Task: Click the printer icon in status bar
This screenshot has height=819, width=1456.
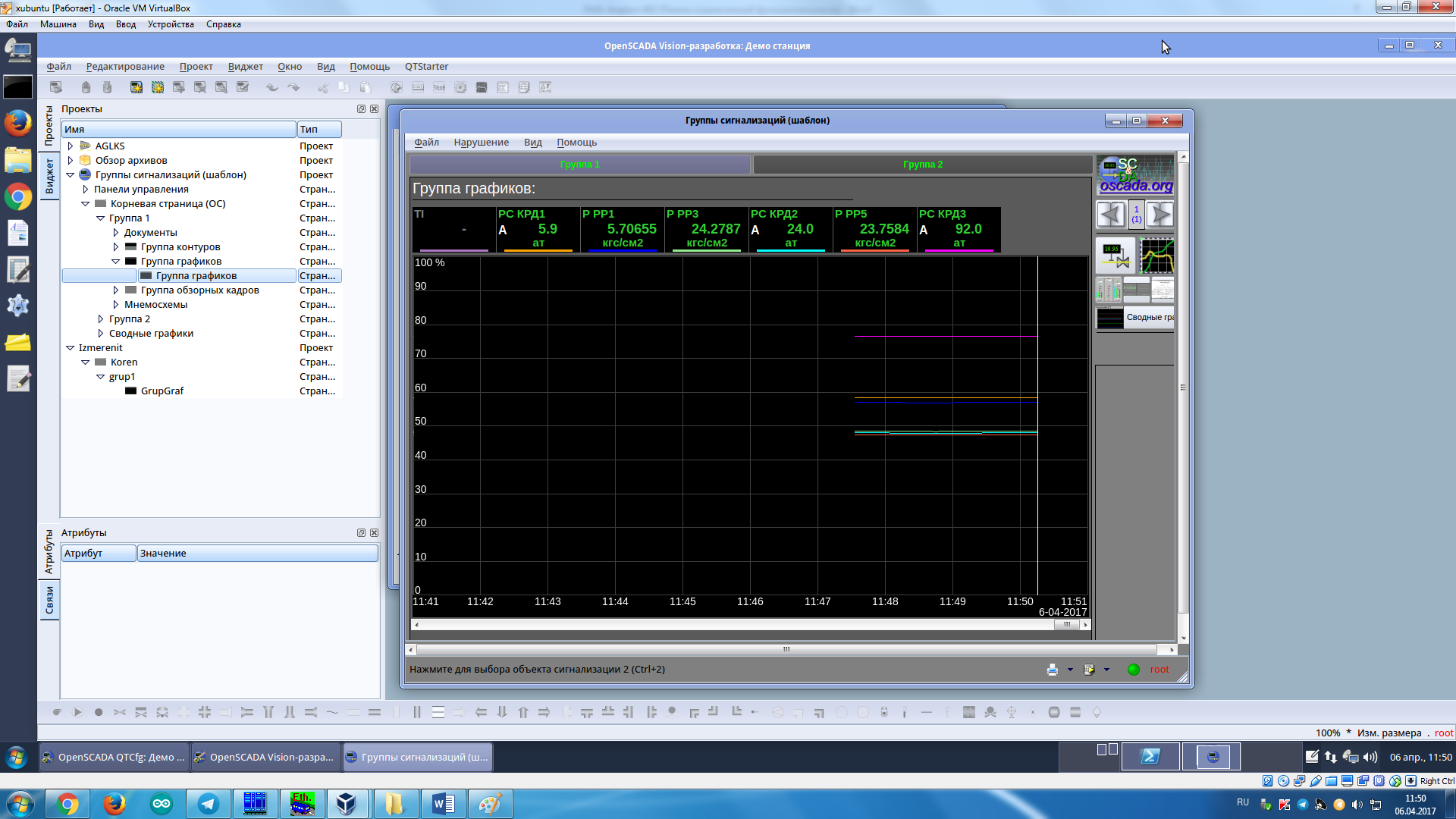Action: [x=1052, y=670]
